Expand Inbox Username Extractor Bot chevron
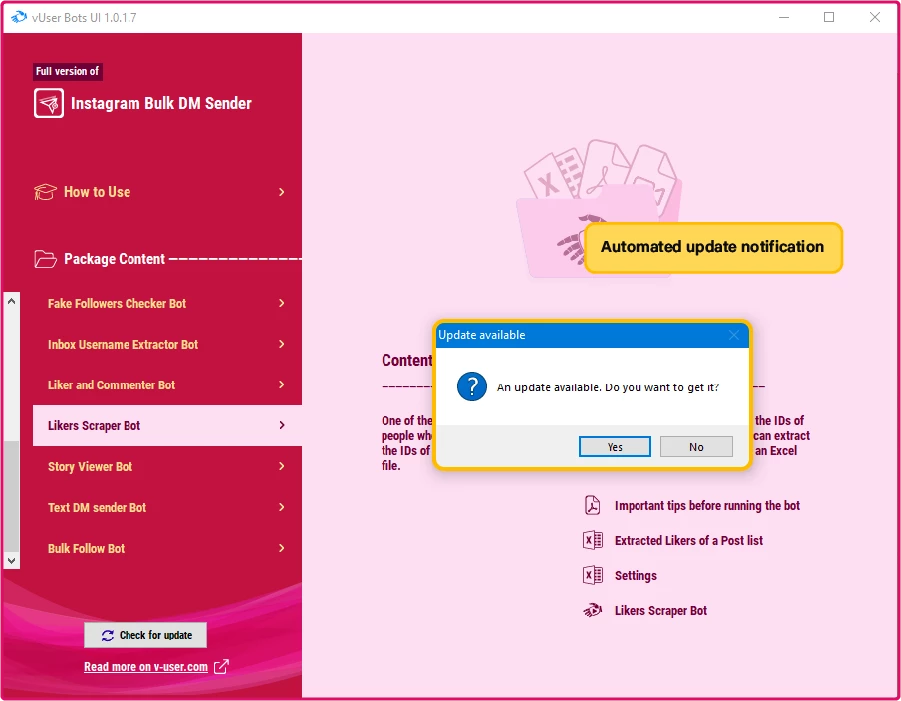The image size is (901, 701). point(282,344)
